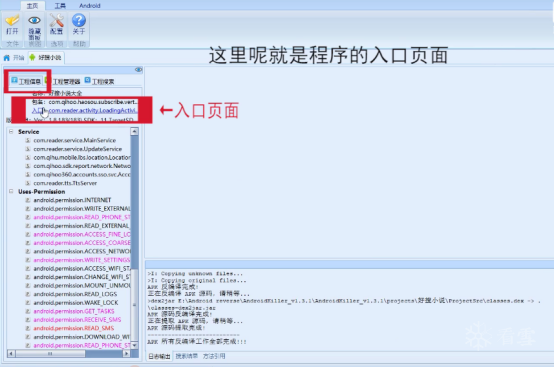Click the horizontal scrollbar's right arrow

point(126,353)
